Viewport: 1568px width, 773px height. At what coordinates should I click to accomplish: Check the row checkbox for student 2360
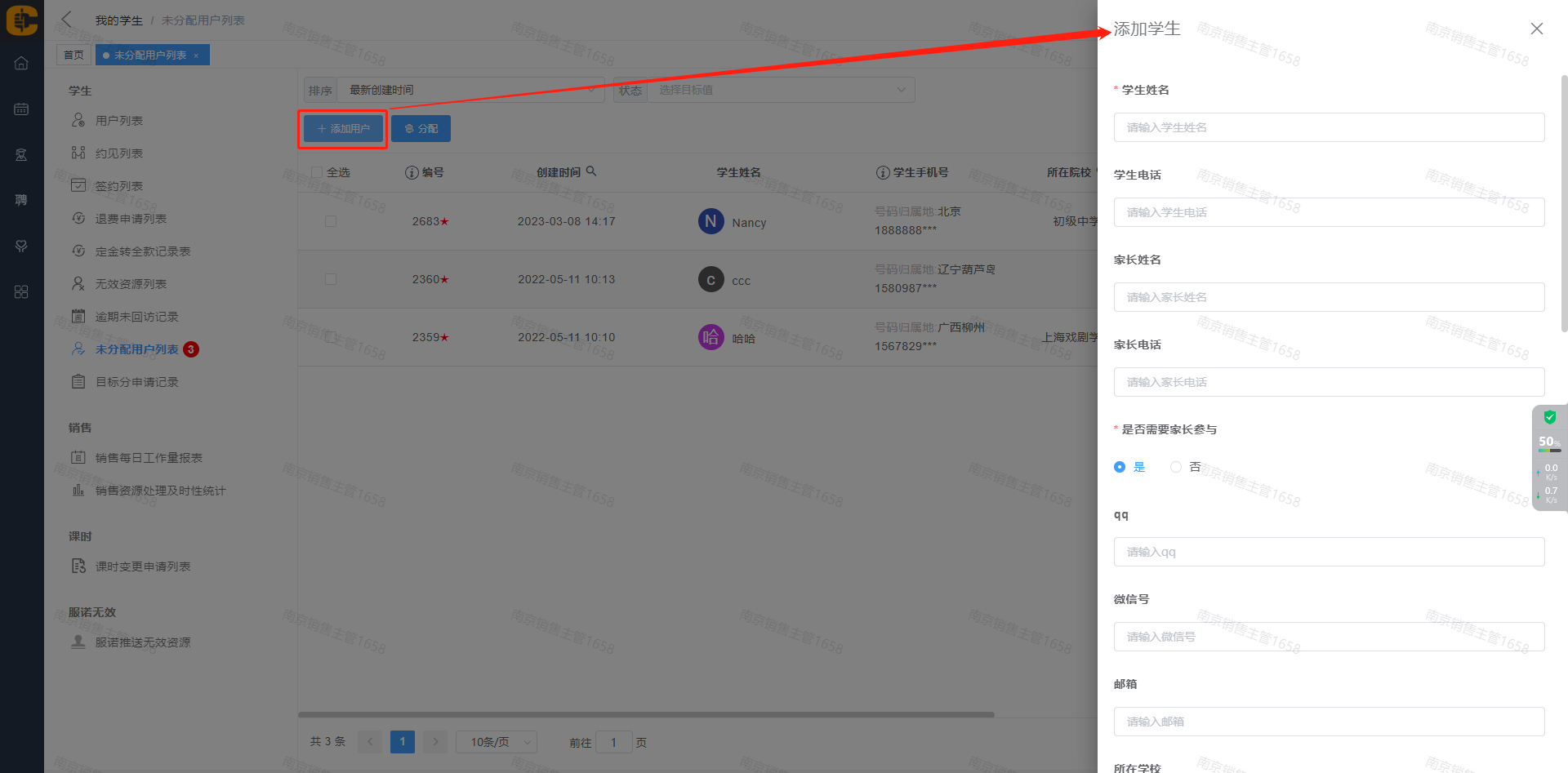tap(331, 279)
